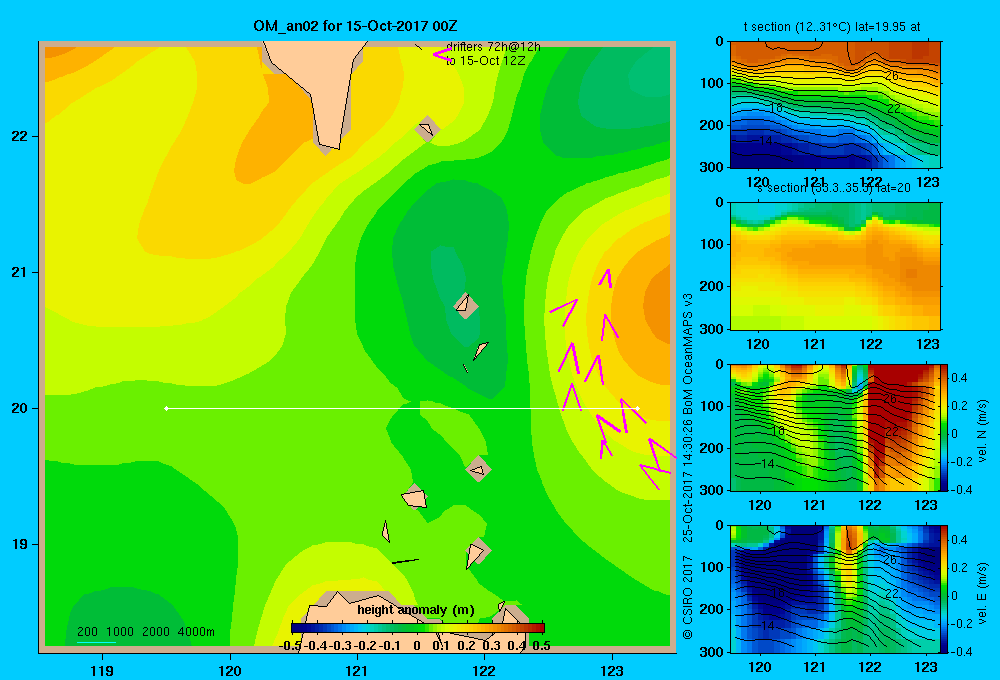The height and width of the screenshot is (680, 1000).
Task: Click longitude 123 under the vel. E section
Action: [x=926, y=667]
